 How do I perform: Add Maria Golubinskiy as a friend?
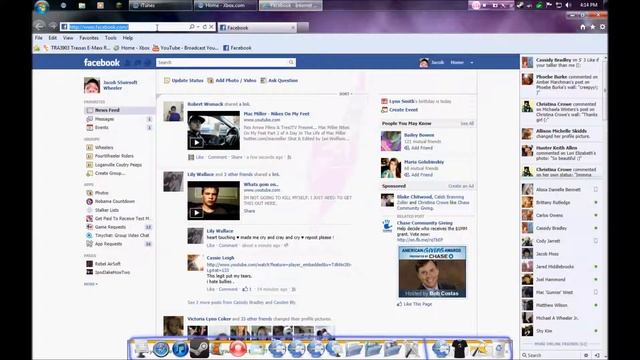(418, 175)
